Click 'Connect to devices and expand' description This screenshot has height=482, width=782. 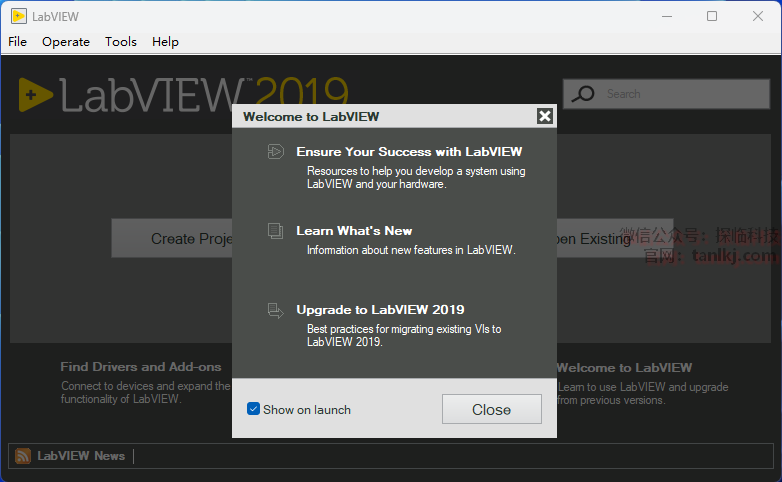[x=146, y=392]
